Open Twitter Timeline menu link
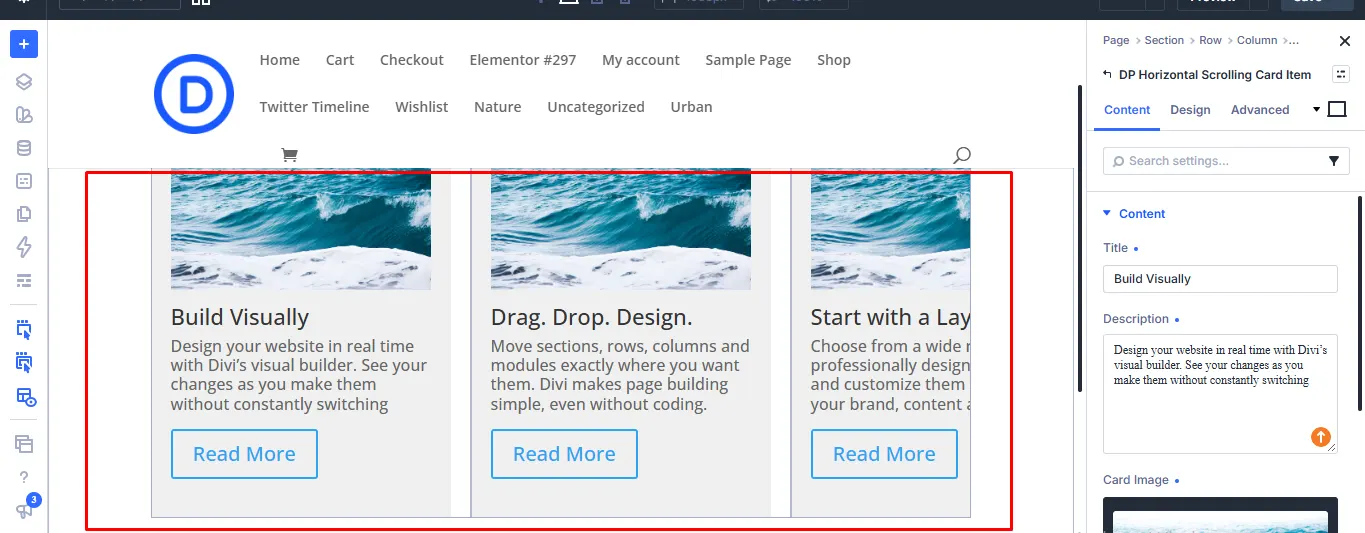 (x=314, y=107)
